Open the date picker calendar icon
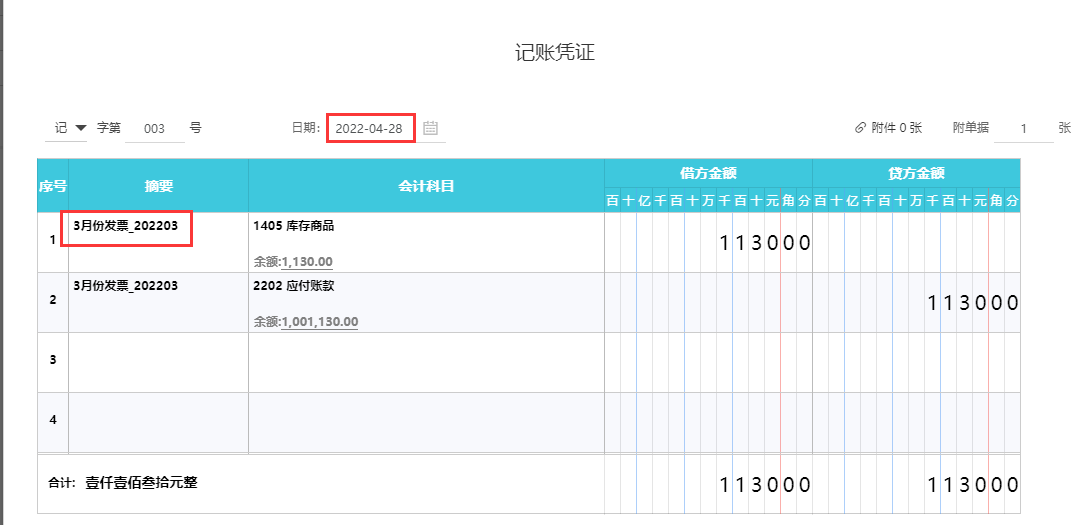 click(x=431, y=128)
